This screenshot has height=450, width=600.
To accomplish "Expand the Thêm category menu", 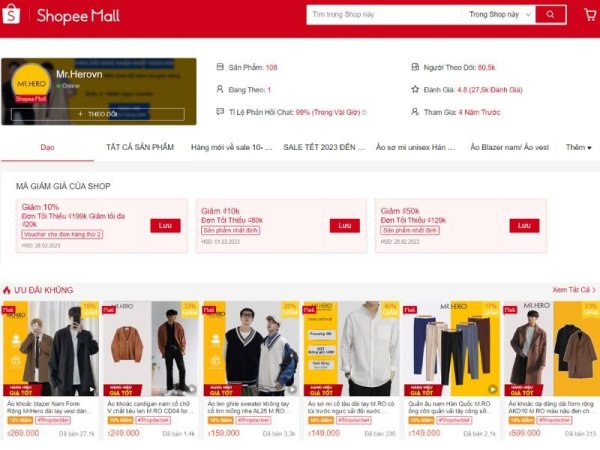I will point(579,147).
